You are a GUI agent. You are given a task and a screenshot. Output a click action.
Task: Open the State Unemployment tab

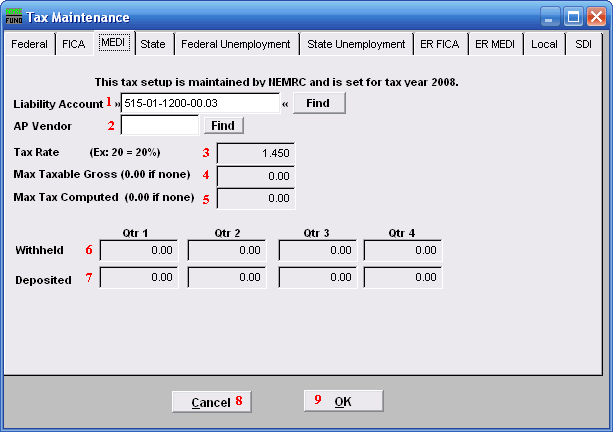point(356,45)
